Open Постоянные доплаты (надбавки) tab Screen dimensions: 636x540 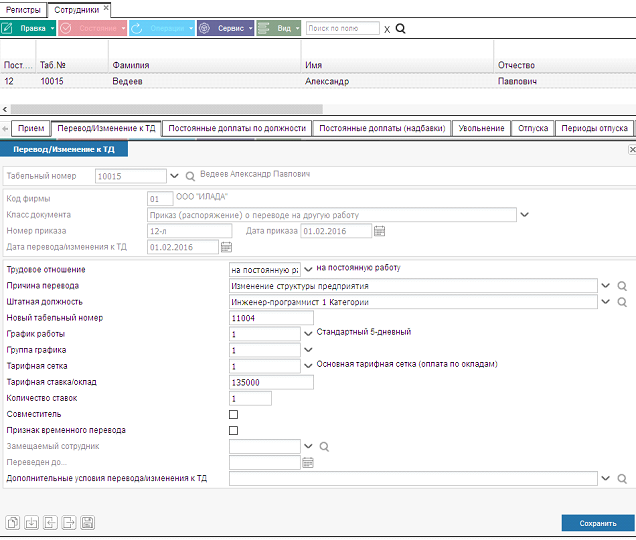coord(382,128)
